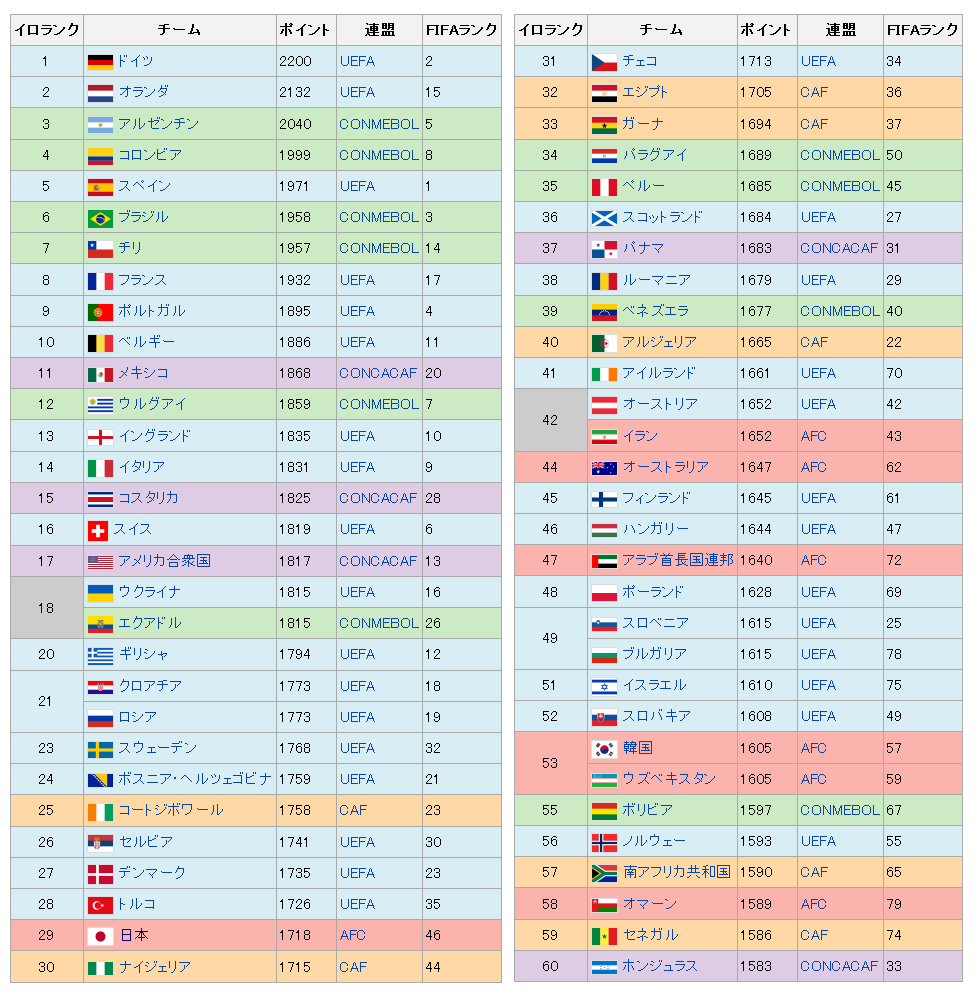Click the Israel flag beside イスラエル
Screen dimensions: 978x996
pyautogui.click(x=604, y=686)
